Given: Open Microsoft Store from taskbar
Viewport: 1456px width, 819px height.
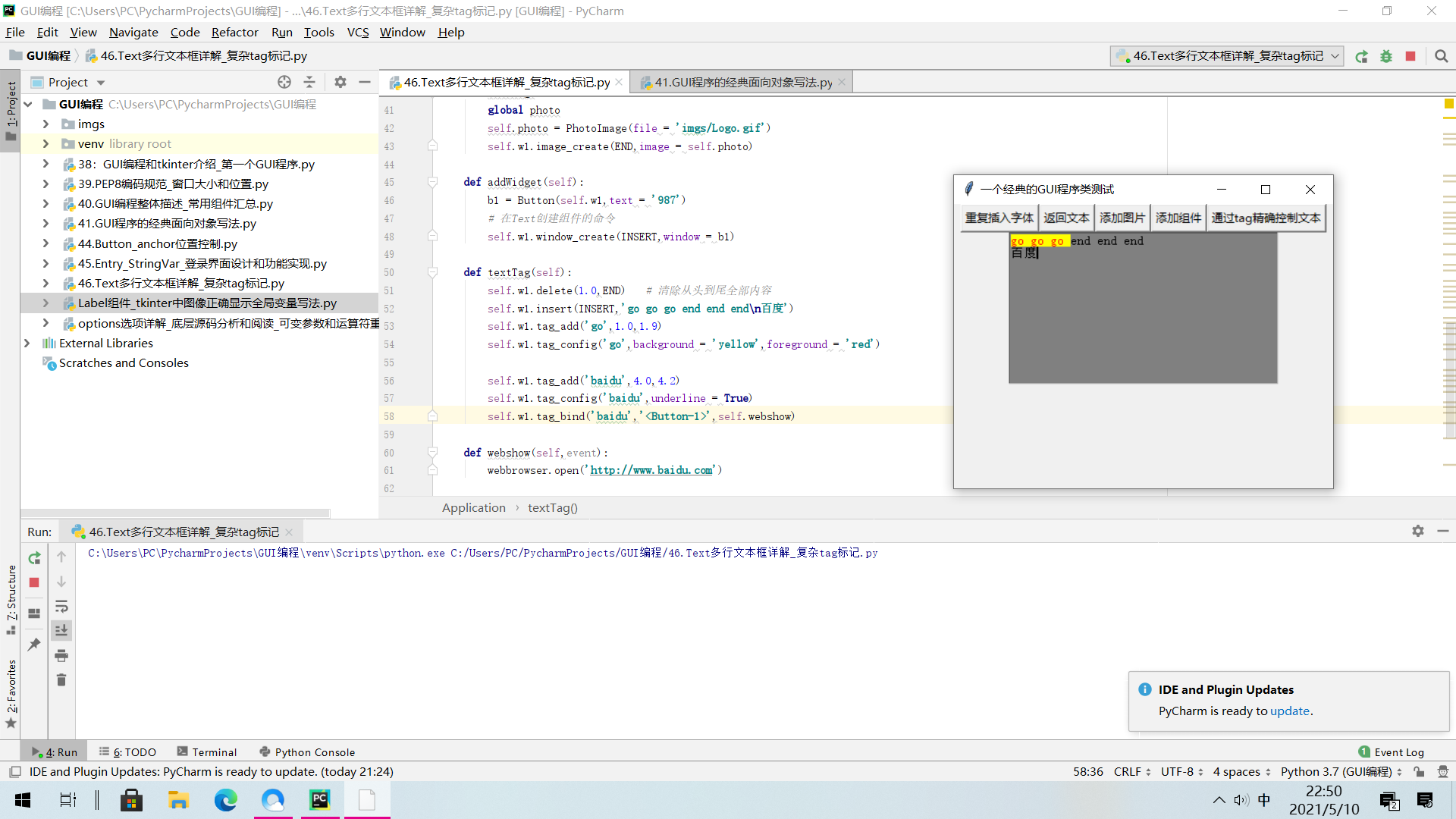Looking at the screenshot, I should (x=131, y=800).
